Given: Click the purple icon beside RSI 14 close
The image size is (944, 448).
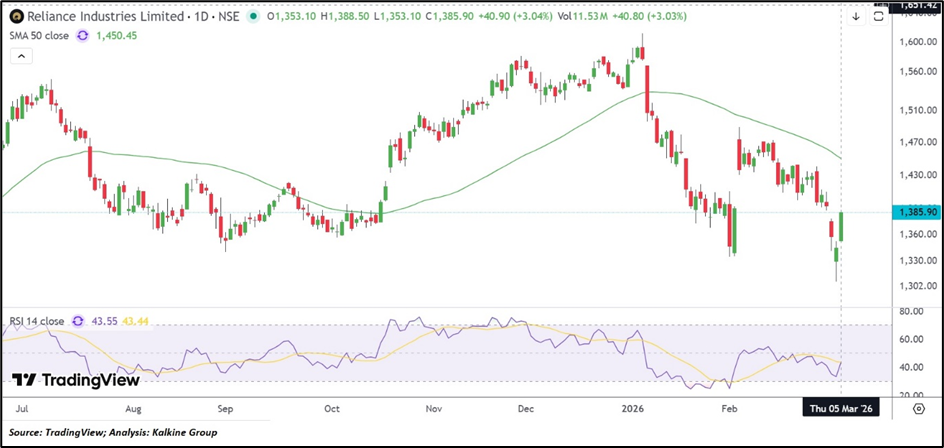Looking at the screenshot, I should 72,321.
